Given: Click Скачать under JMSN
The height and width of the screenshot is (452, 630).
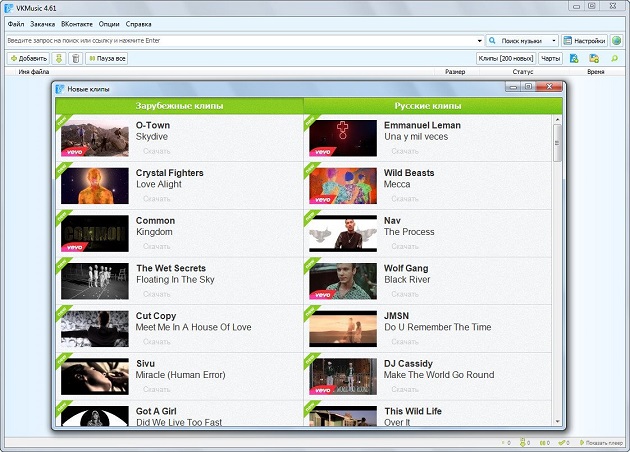Looking at the screenshot, I should (405, 342).
